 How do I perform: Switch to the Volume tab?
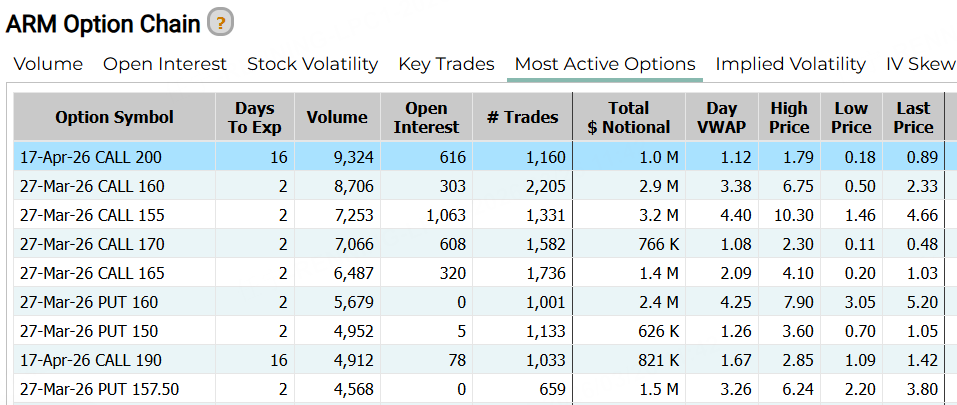click(48, 64)
